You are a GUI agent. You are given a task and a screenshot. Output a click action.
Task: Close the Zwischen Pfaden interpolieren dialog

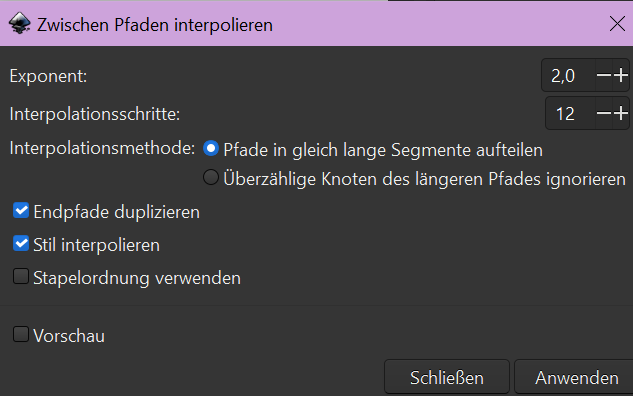coord(617,24)
